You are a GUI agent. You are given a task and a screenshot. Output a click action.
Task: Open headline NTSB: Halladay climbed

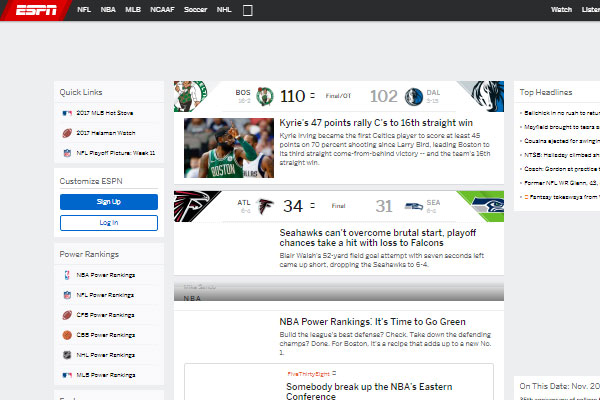pos(562,155)
